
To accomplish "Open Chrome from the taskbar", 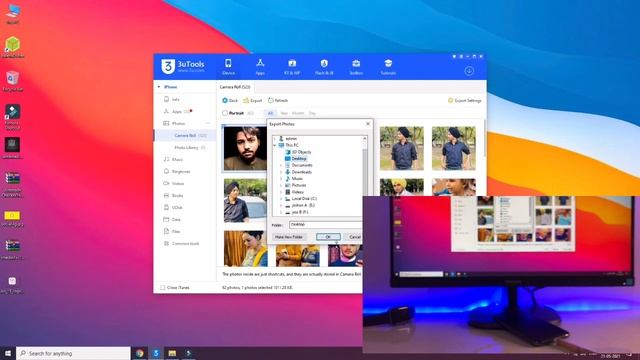I will (x=140, y=353).
